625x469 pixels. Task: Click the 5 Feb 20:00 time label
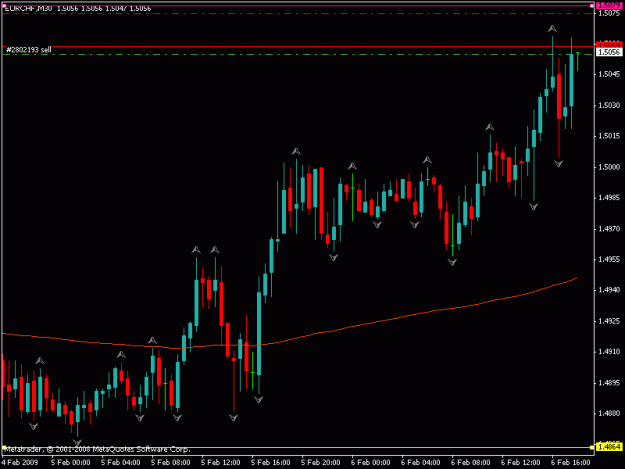[321, 463]
